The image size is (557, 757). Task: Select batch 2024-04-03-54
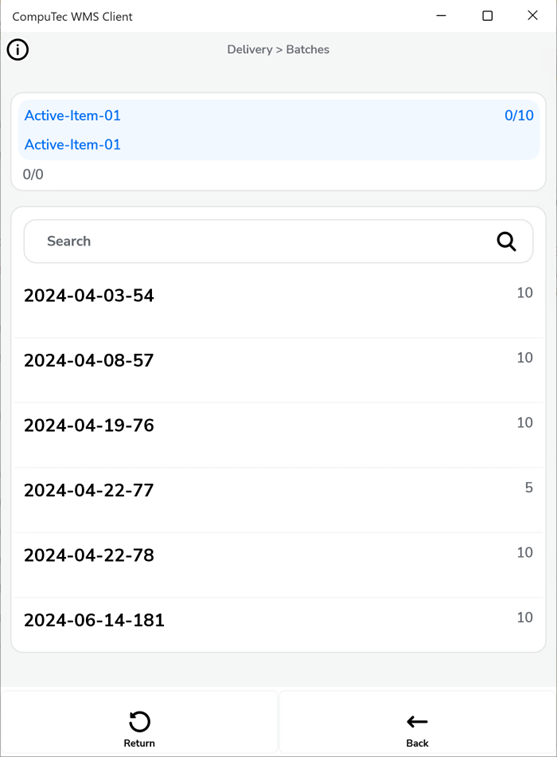point(278,305)
